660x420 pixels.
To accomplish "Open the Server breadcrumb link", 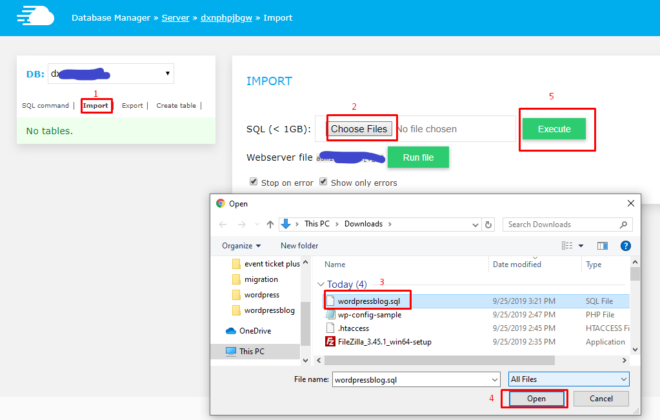I will coord(176,18).
